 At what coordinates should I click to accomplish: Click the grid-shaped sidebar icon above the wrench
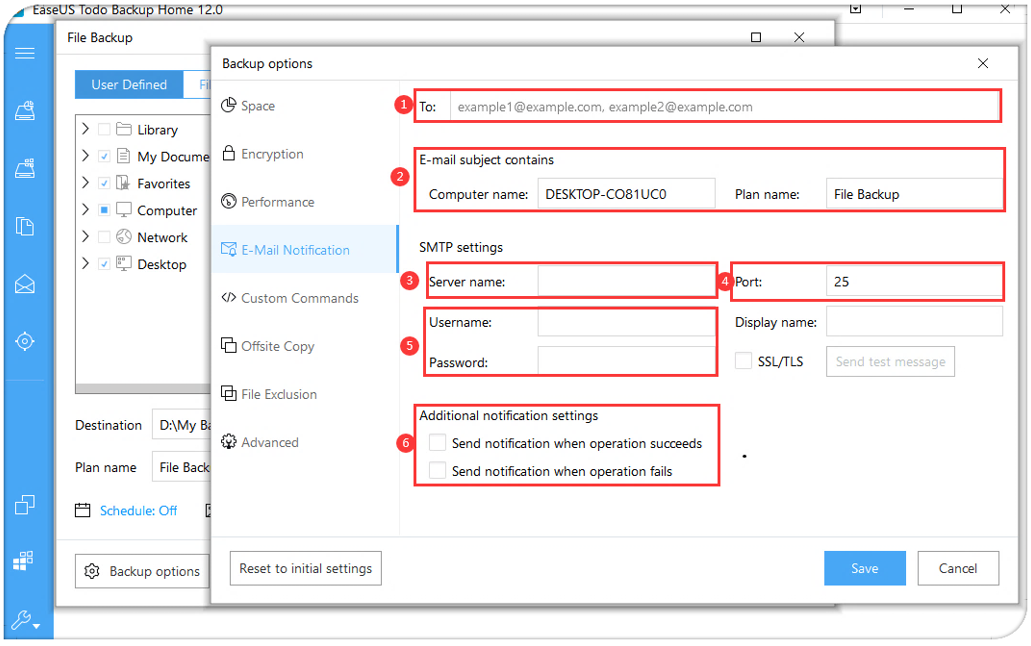click(x=24, y=560)
